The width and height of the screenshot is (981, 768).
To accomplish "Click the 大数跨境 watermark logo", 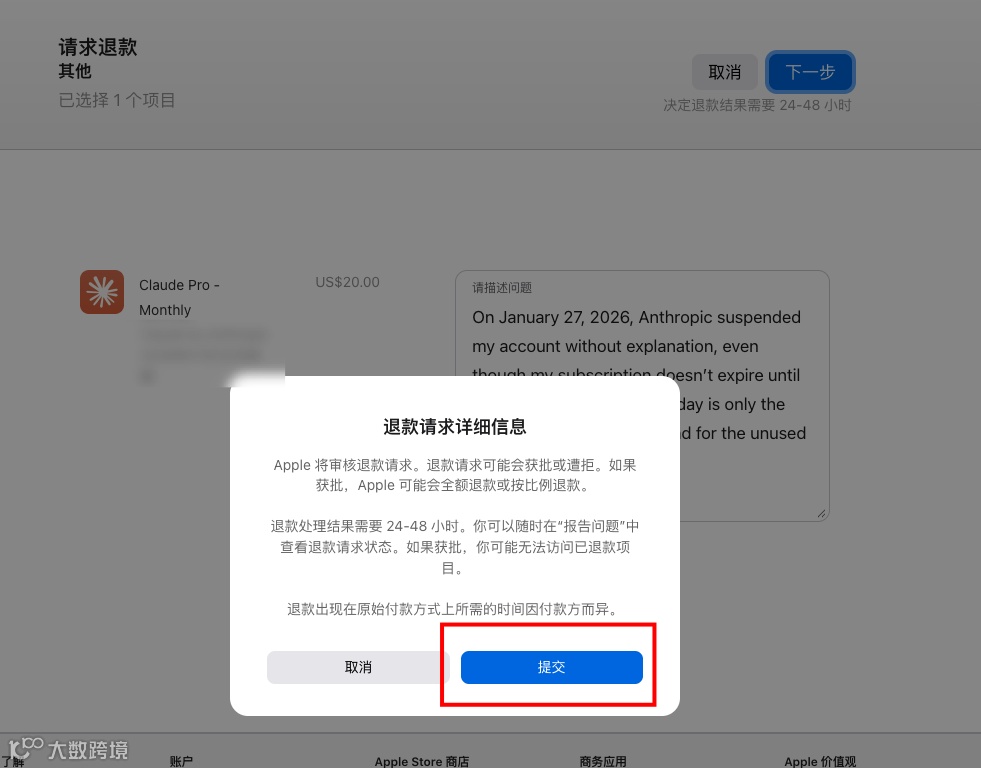I will (x=69, y=749).
